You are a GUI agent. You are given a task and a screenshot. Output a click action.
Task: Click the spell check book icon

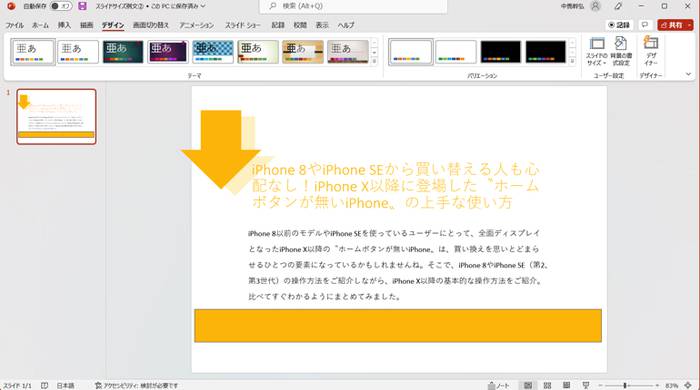[44, 386]
